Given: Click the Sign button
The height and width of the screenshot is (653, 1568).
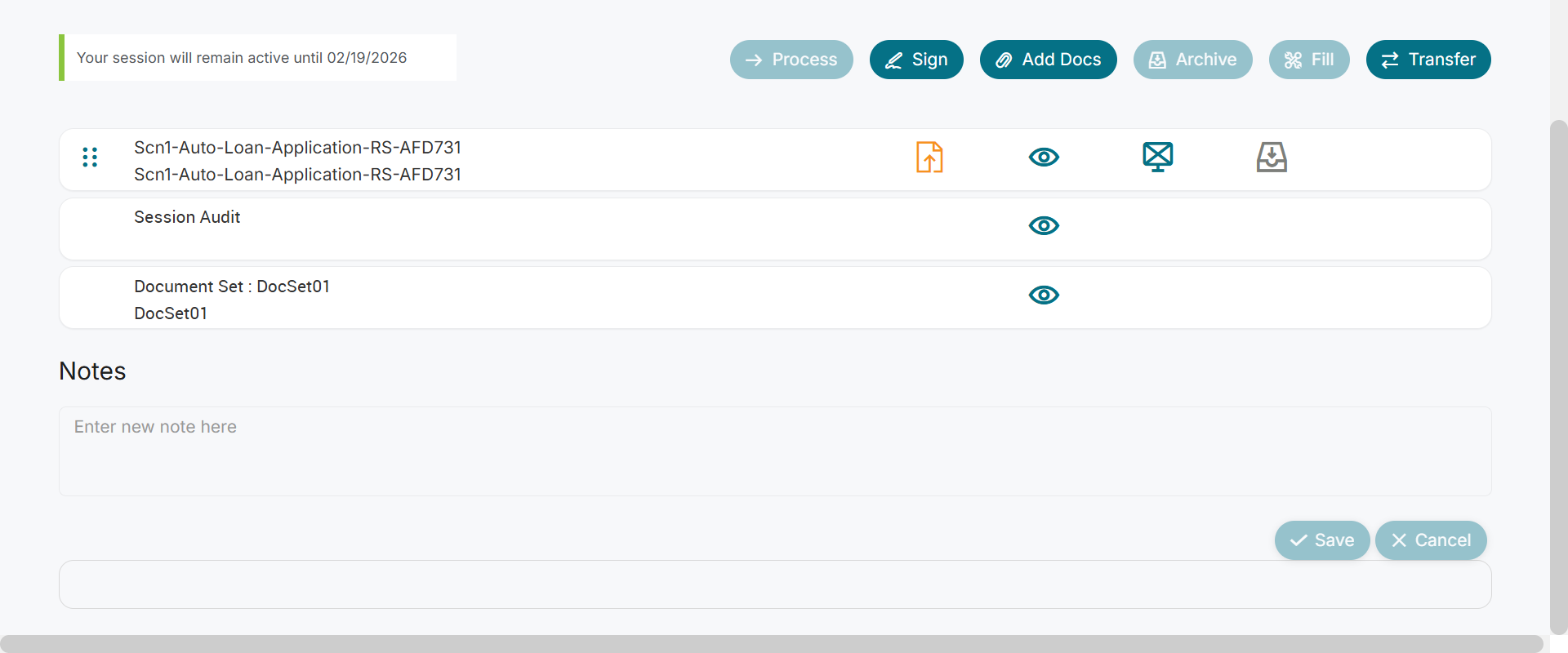Looking at the screenshot, I should [916, 60].
